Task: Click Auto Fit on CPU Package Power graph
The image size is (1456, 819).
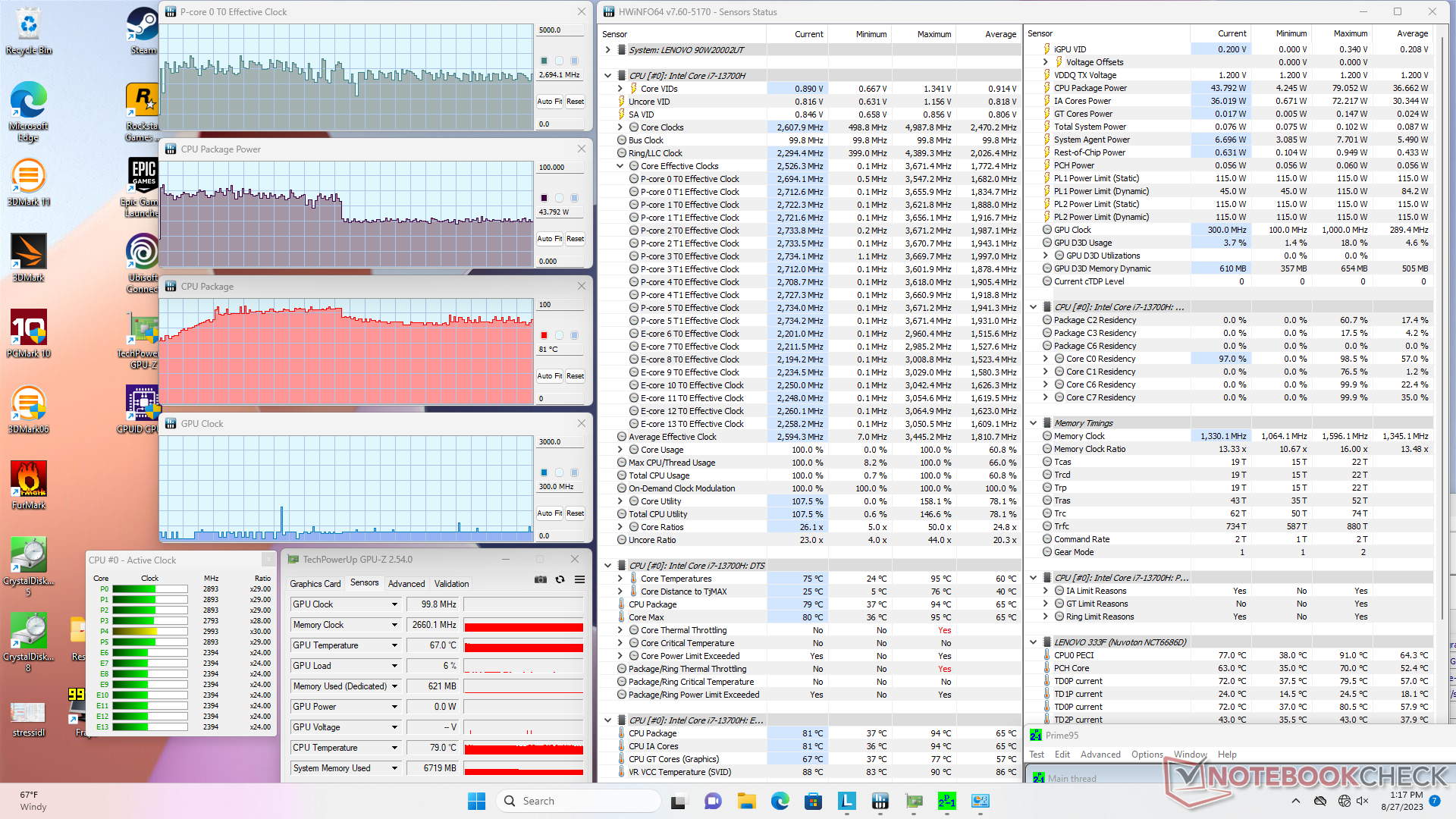Action: pos(549,239)
